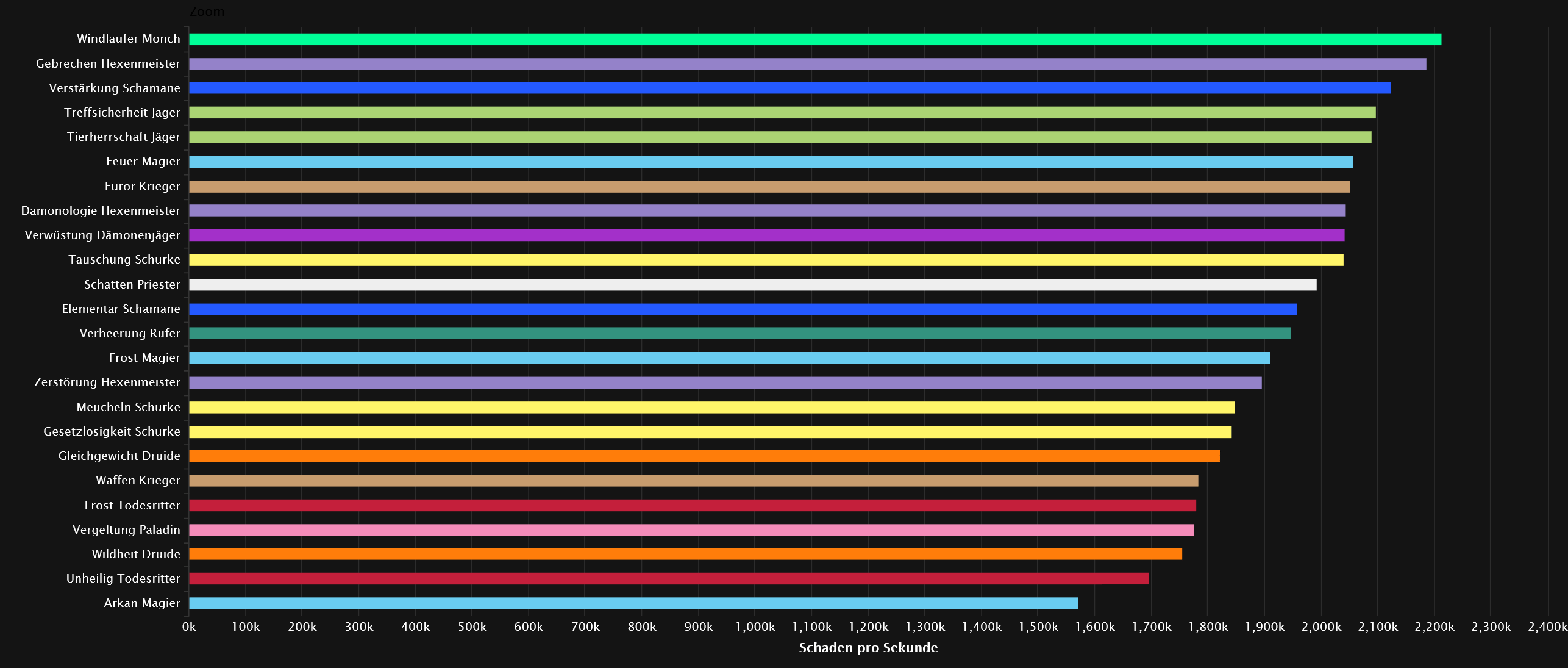This screenshot has height=668, width=1568.
Task: Click the '1,800k' axis tick label
Action: click(1208, 627)
